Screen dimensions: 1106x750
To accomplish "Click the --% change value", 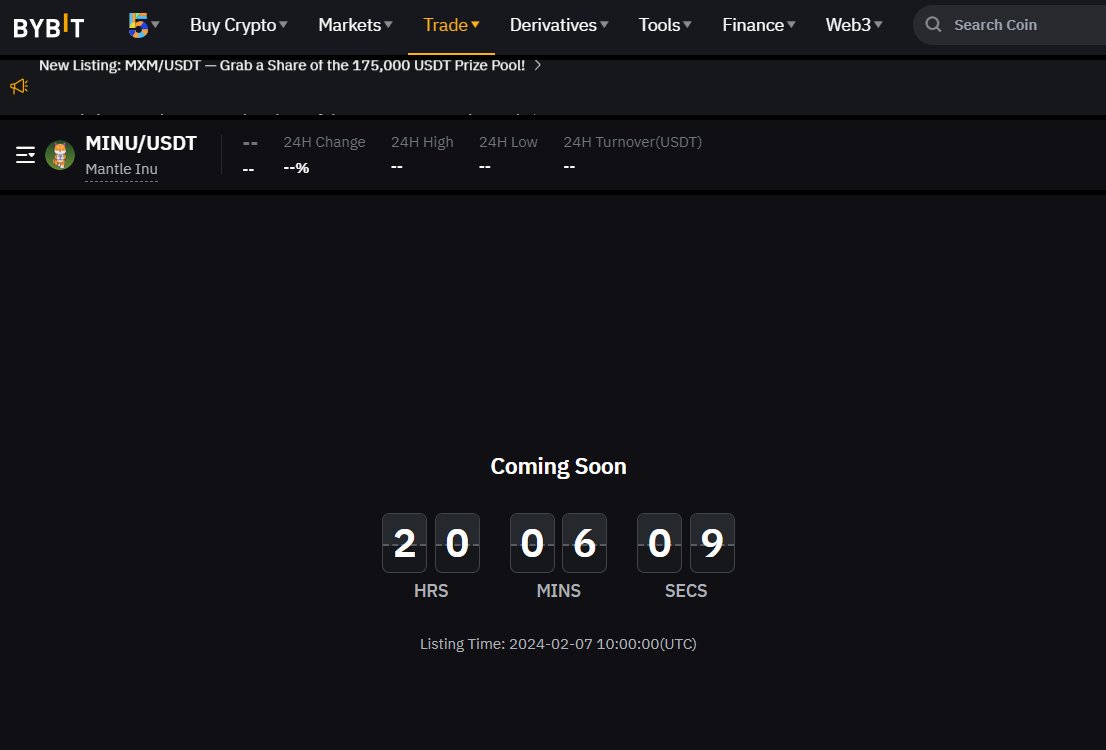I will pyautogui.click(x=296, y=168).
